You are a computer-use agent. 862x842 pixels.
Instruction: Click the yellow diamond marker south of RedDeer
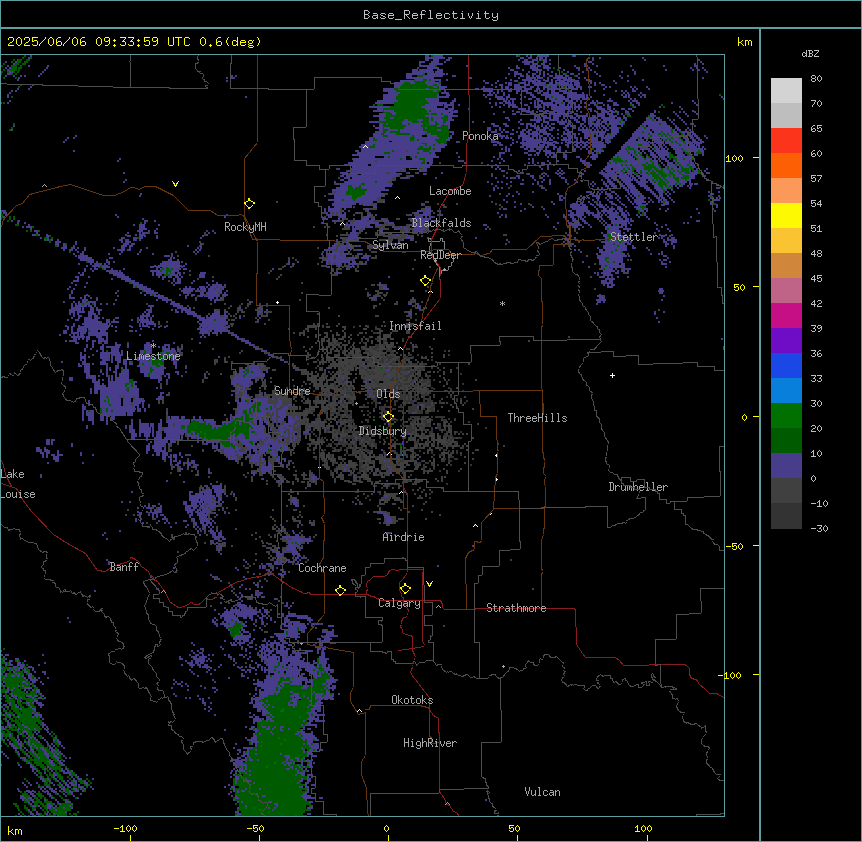coord(426,281)
